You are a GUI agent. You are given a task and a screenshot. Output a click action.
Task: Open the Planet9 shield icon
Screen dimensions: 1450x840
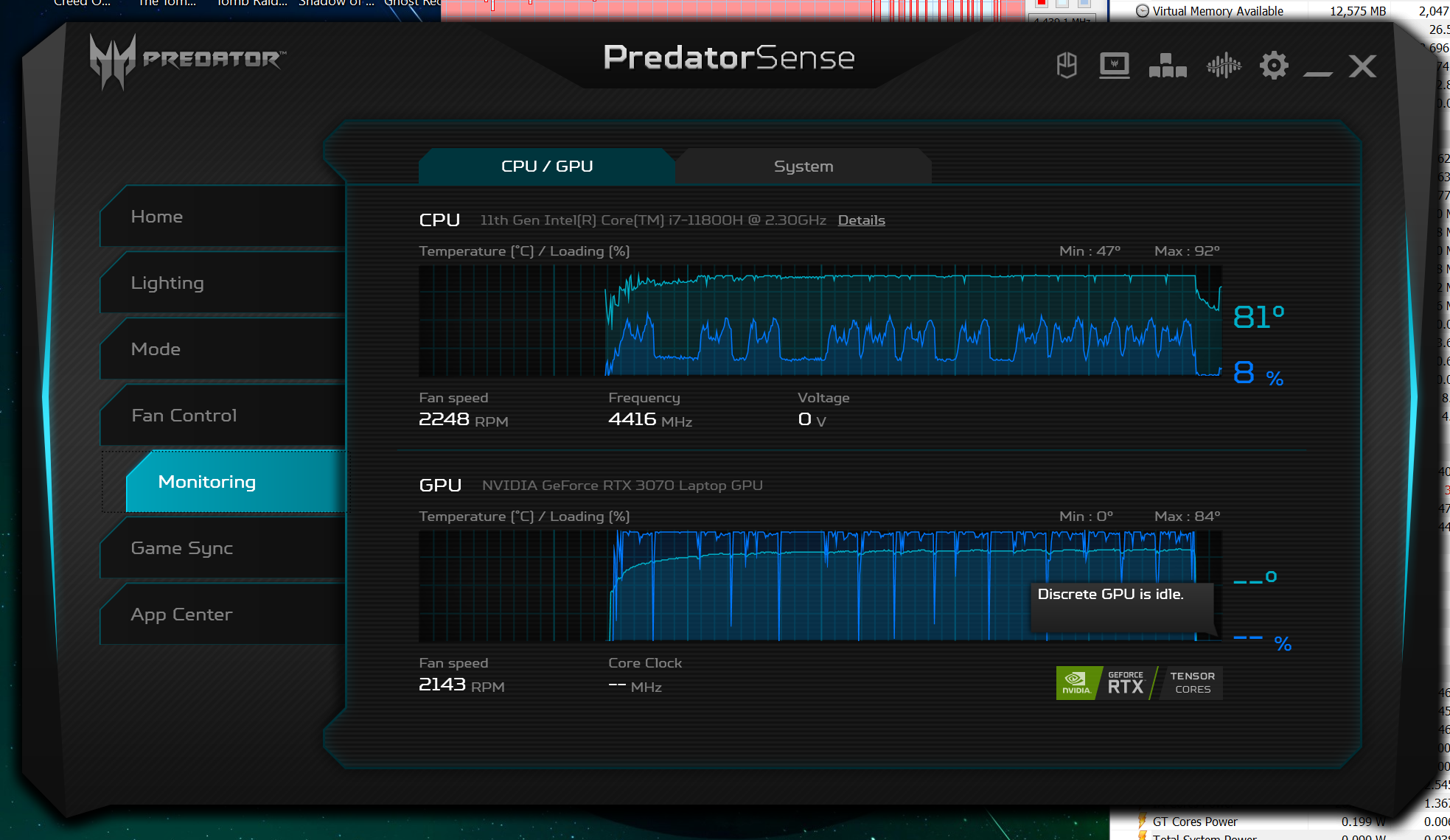(x=1067, y=66)
